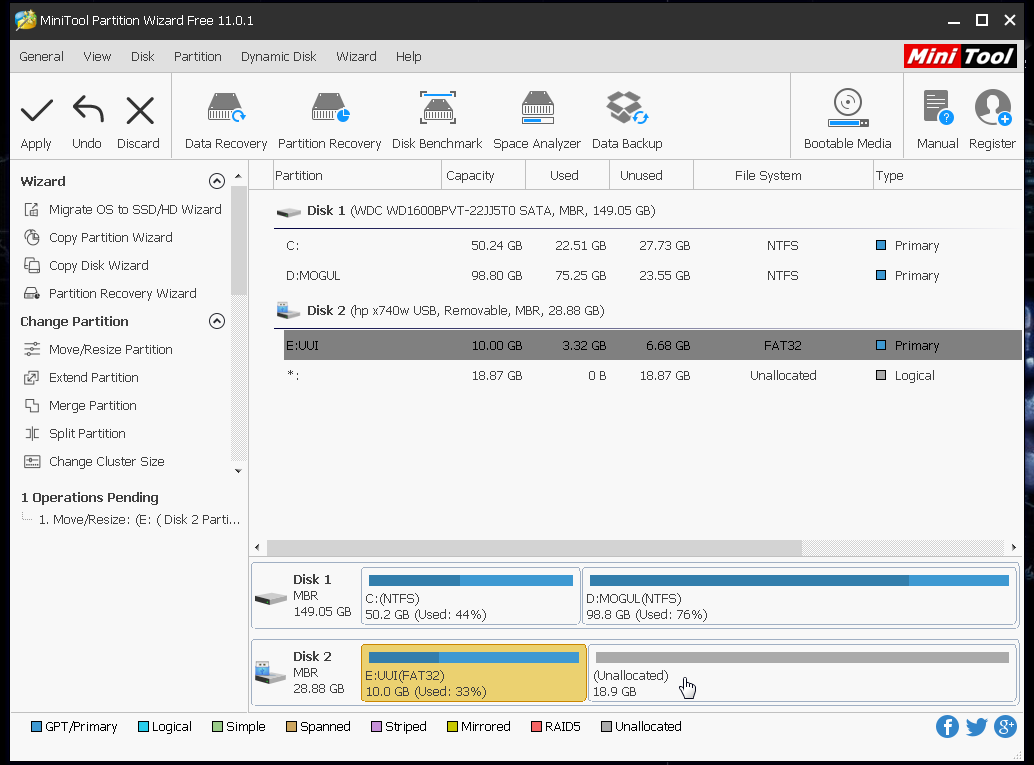
Task: Click horizontal scrollbar right arrow
Action: pyautogui.click(x=1014, y=547)
